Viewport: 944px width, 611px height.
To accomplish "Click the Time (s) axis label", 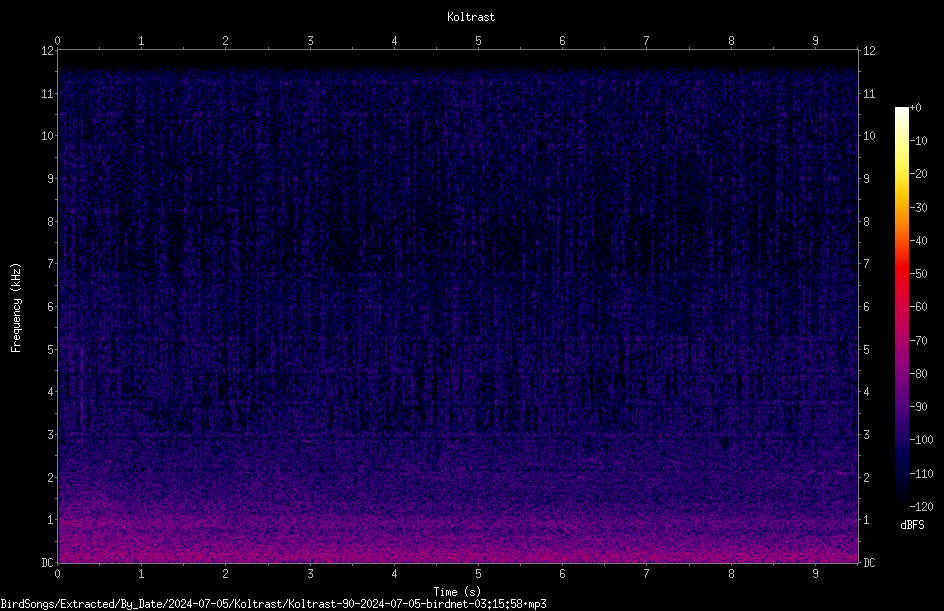I will 457,592.
